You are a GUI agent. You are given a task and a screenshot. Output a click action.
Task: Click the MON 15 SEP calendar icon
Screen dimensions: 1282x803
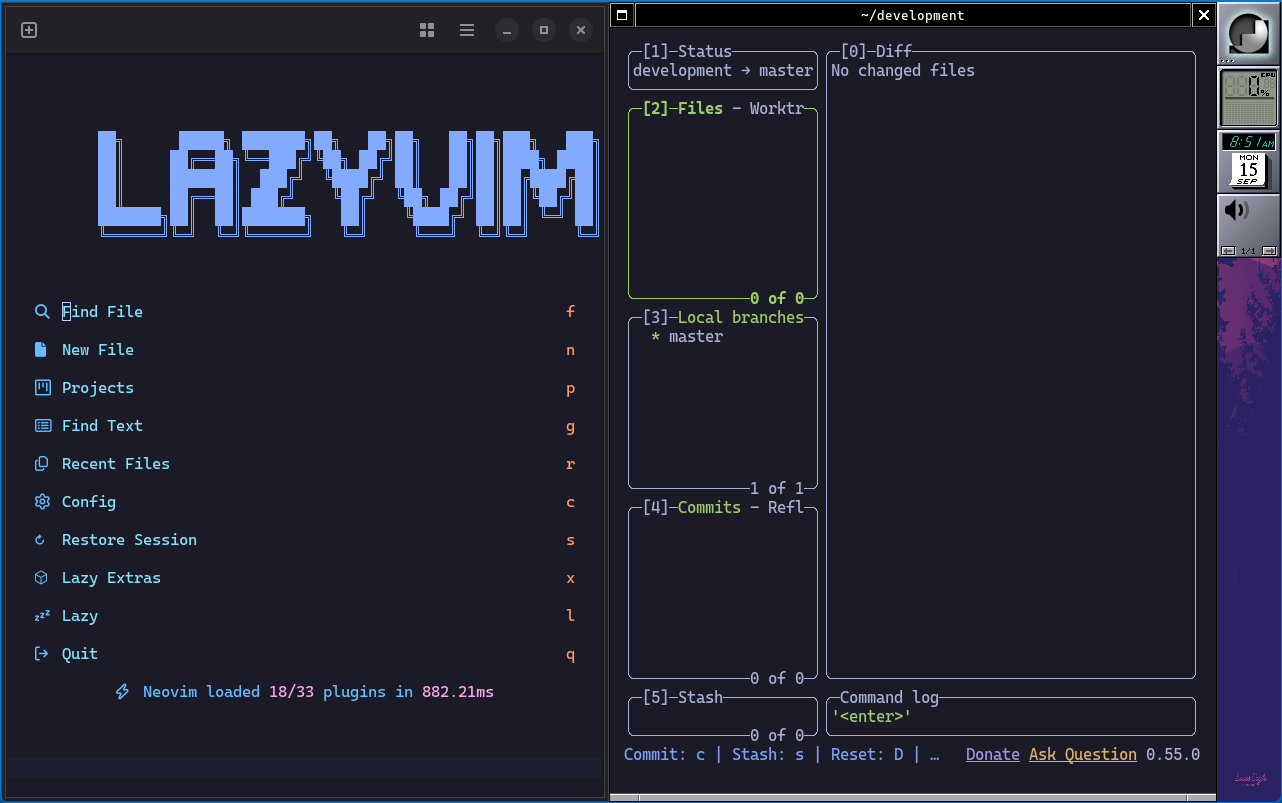tap(1248, 171)
